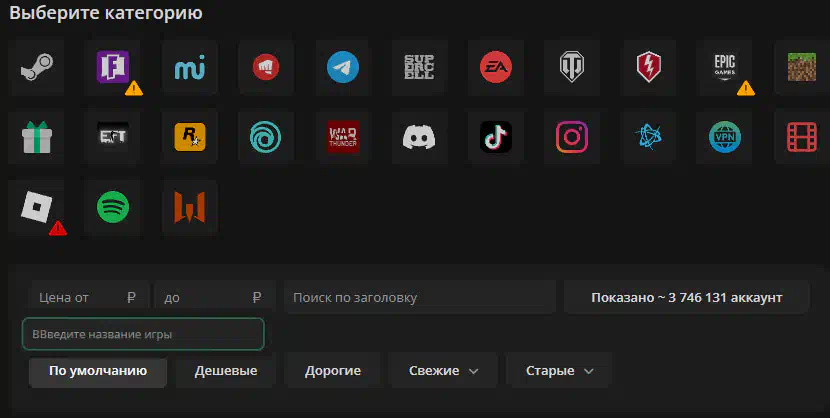Sort by 'Дешевые' cheapest first

coord(226,370)
